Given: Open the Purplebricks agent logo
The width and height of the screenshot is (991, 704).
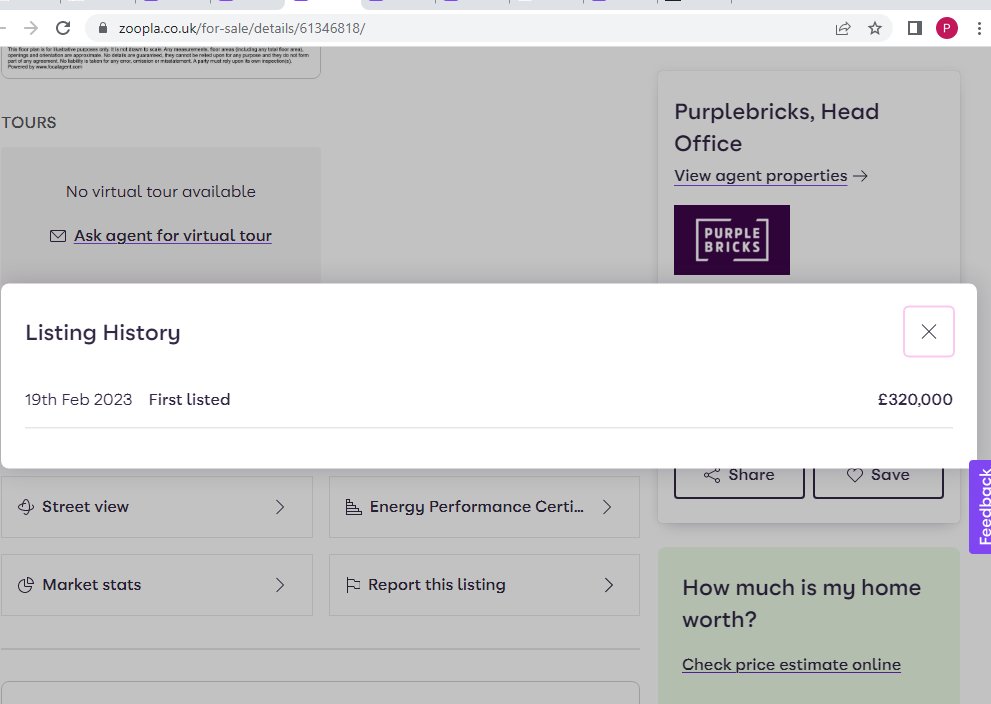Looking at the screenshot, I should click(731, 240).
